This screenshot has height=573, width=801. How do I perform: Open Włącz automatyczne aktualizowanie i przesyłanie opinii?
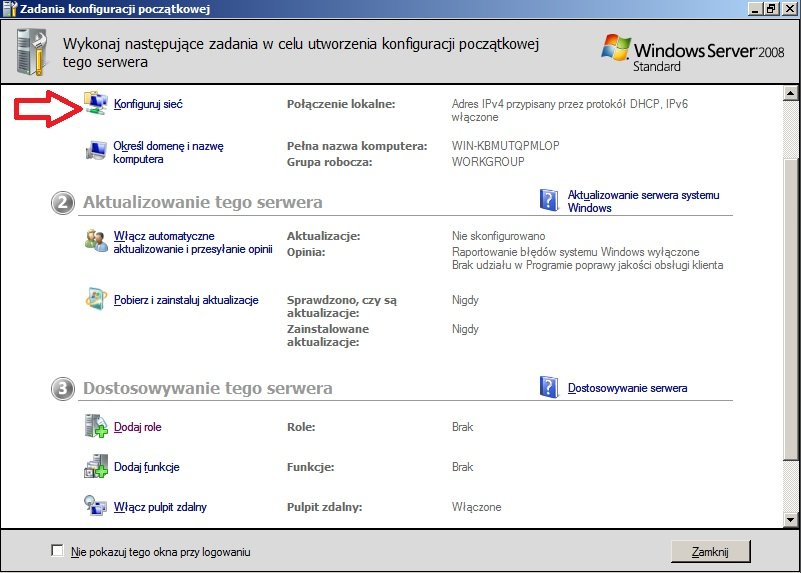point(193,243)
